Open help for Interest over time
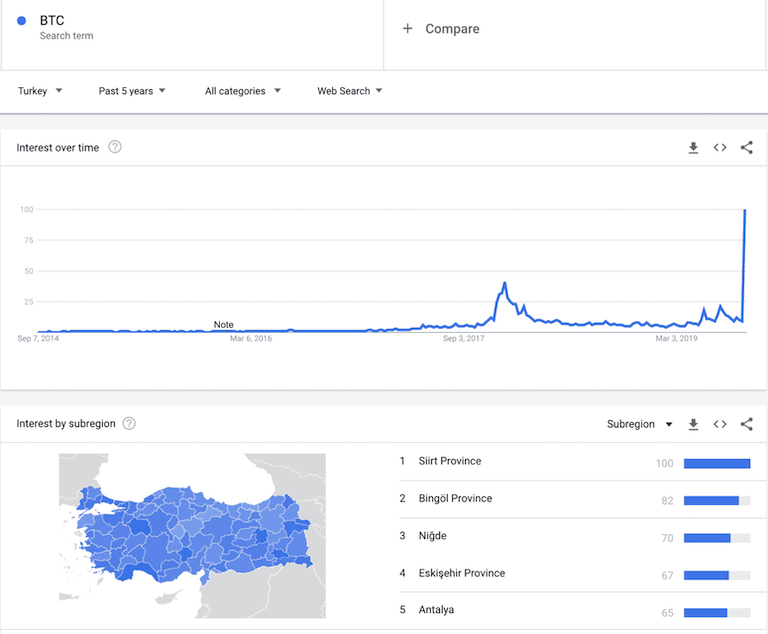The width and height of the screenshot is (768, 634). [x=115, y=147]
